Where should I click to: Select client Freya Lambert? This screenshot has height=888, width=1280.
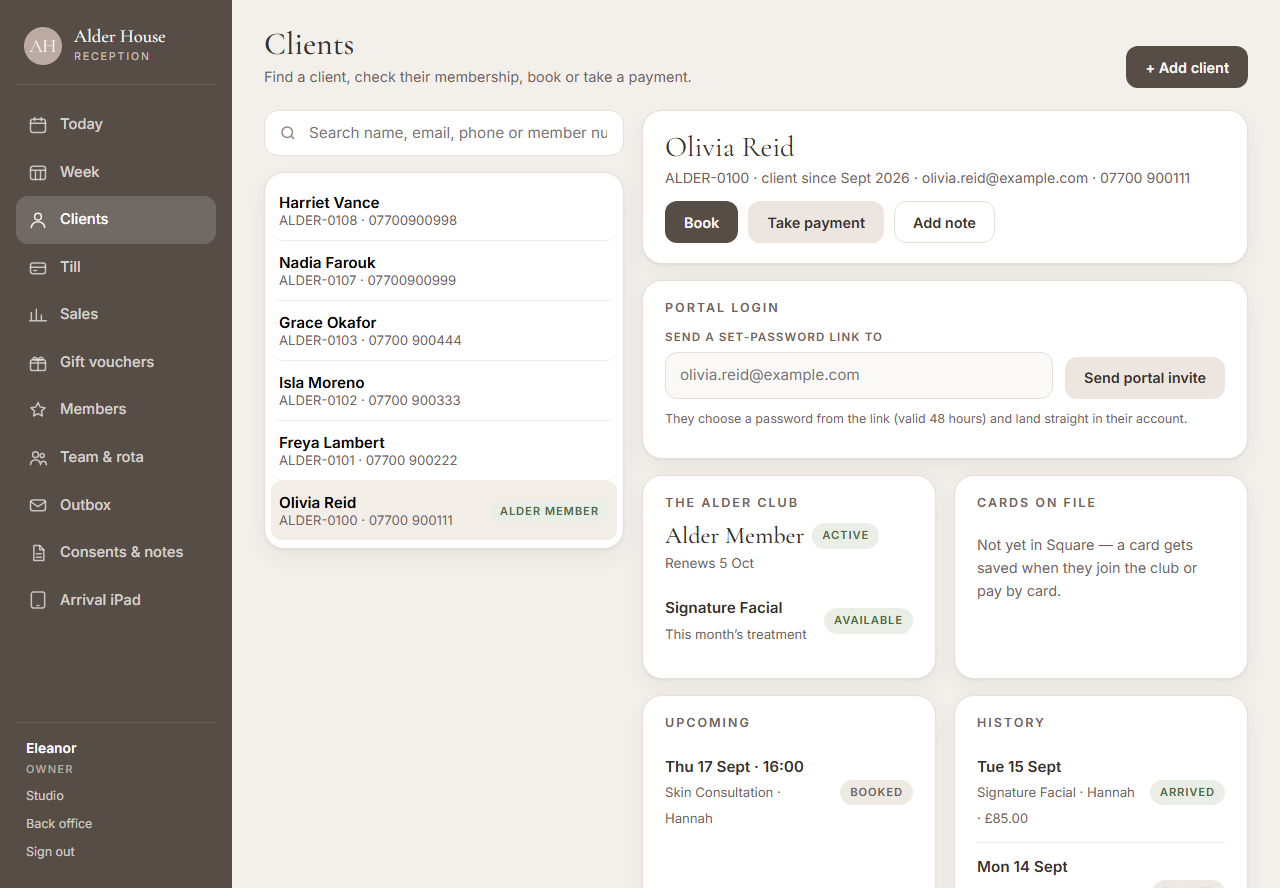pyautogui.click(x=444, y=451)
